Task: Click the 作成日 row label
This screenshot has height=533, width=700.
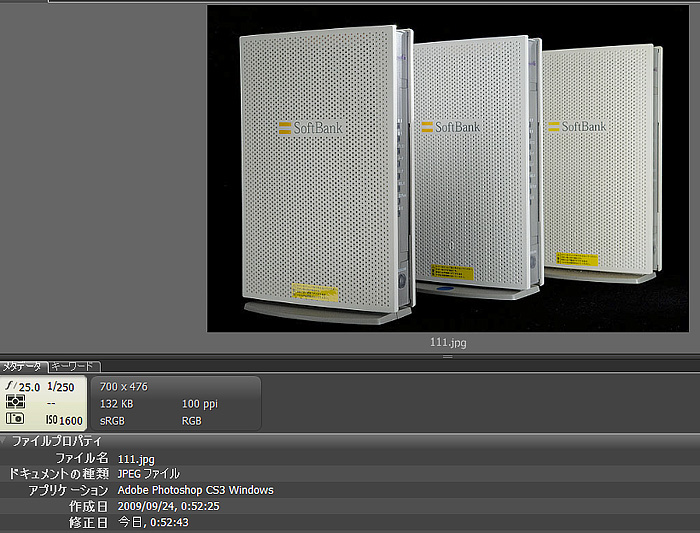Action: 88,506
